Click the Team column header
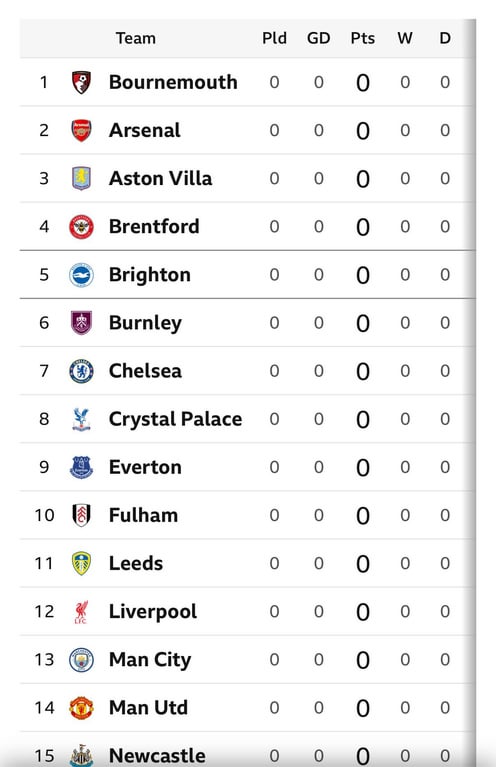This screenshot has width=496, height=767. tap(135, 38)
